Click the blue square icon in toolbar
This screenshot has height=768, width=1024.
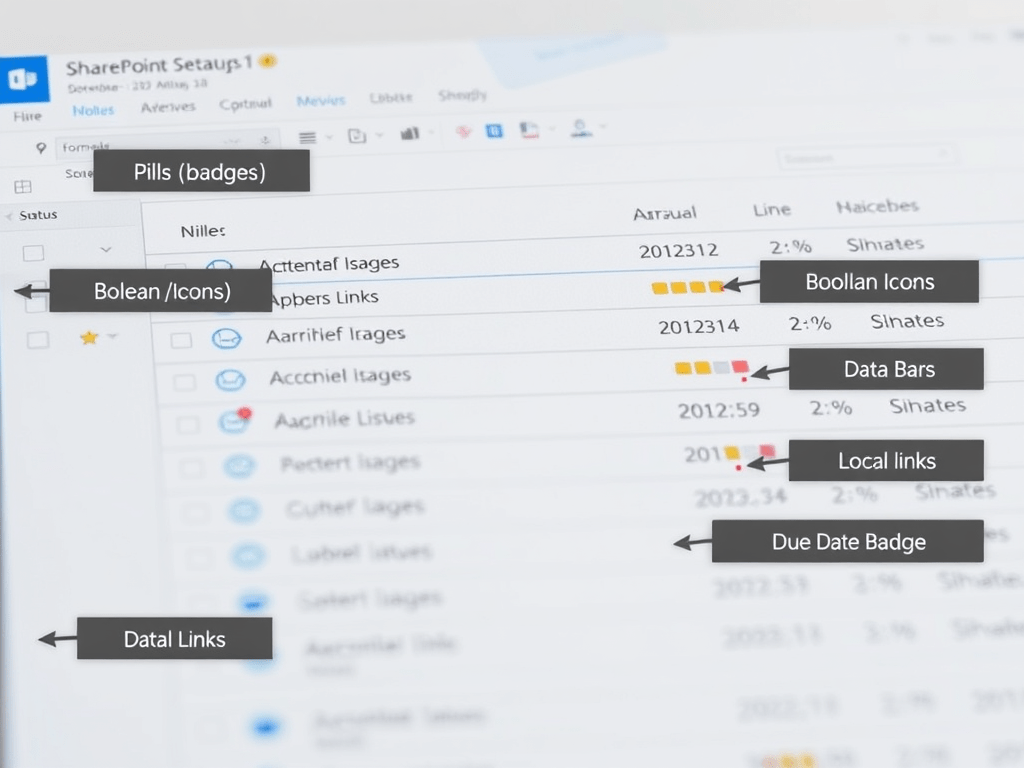(x=493, y=131)
